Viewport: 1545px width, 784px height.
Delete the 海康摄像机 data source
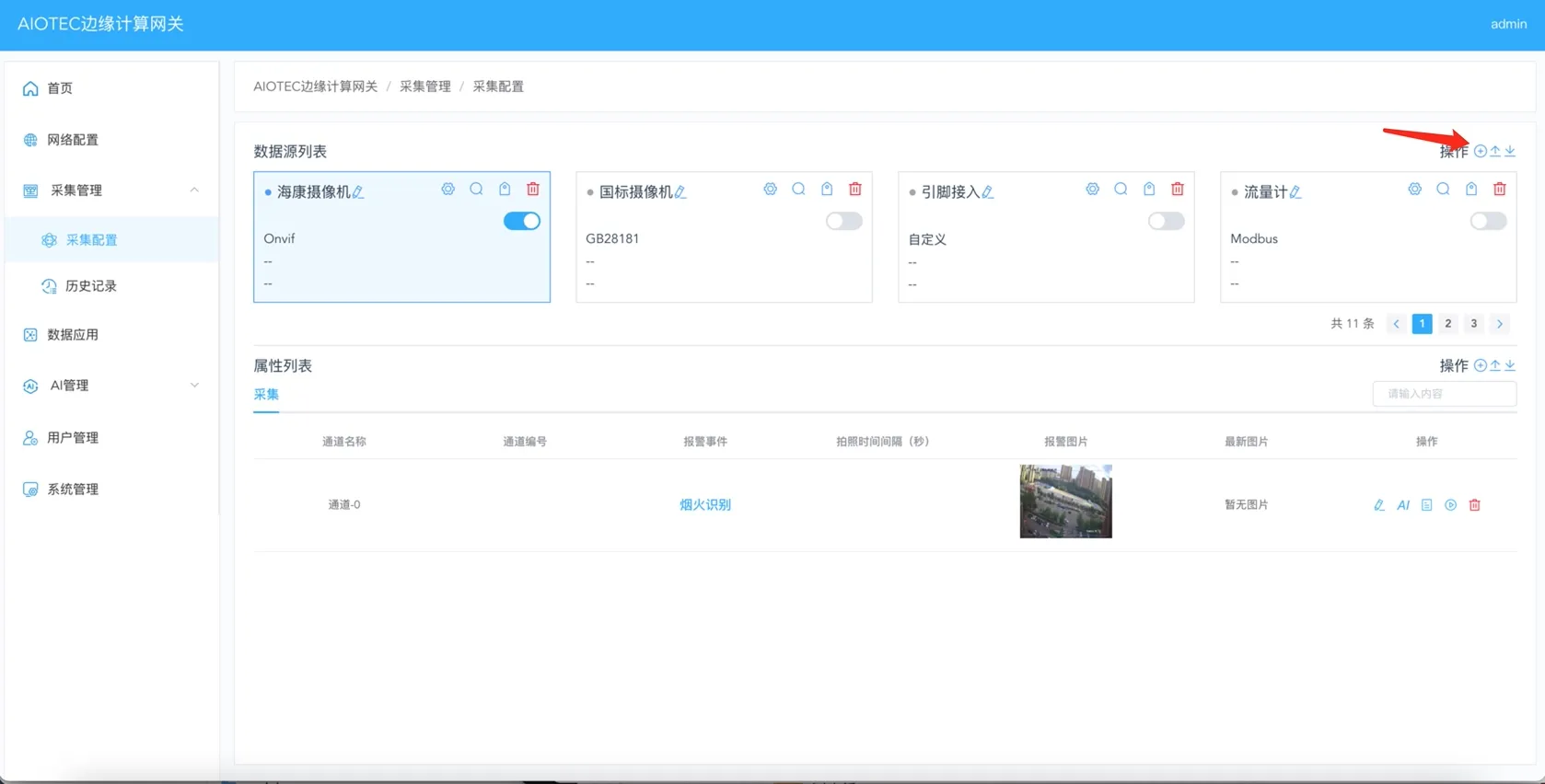(533, 189)
